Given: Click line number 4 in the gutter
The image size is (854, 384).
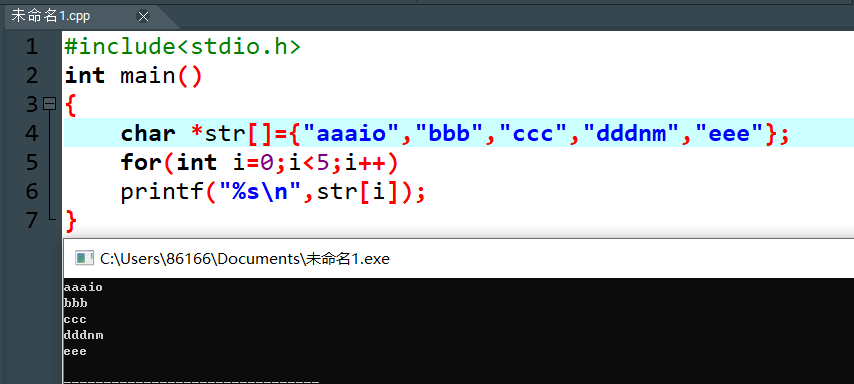Looking at the screenshot, I should [32, 133].
